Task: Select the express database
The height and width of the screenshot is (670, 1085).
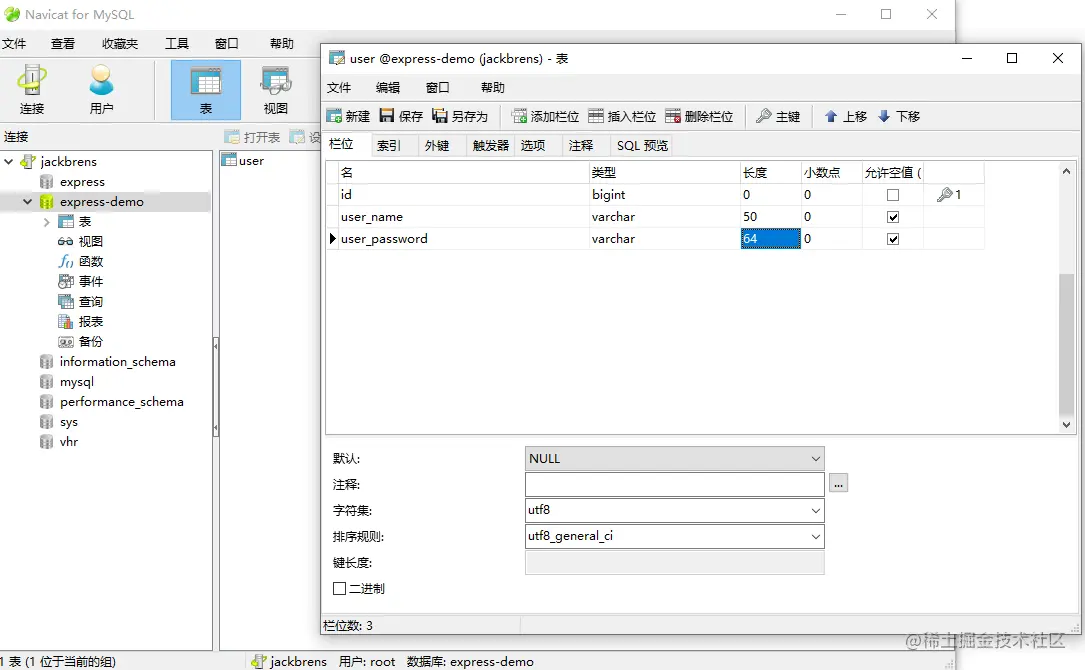Action: click(82, 181)
